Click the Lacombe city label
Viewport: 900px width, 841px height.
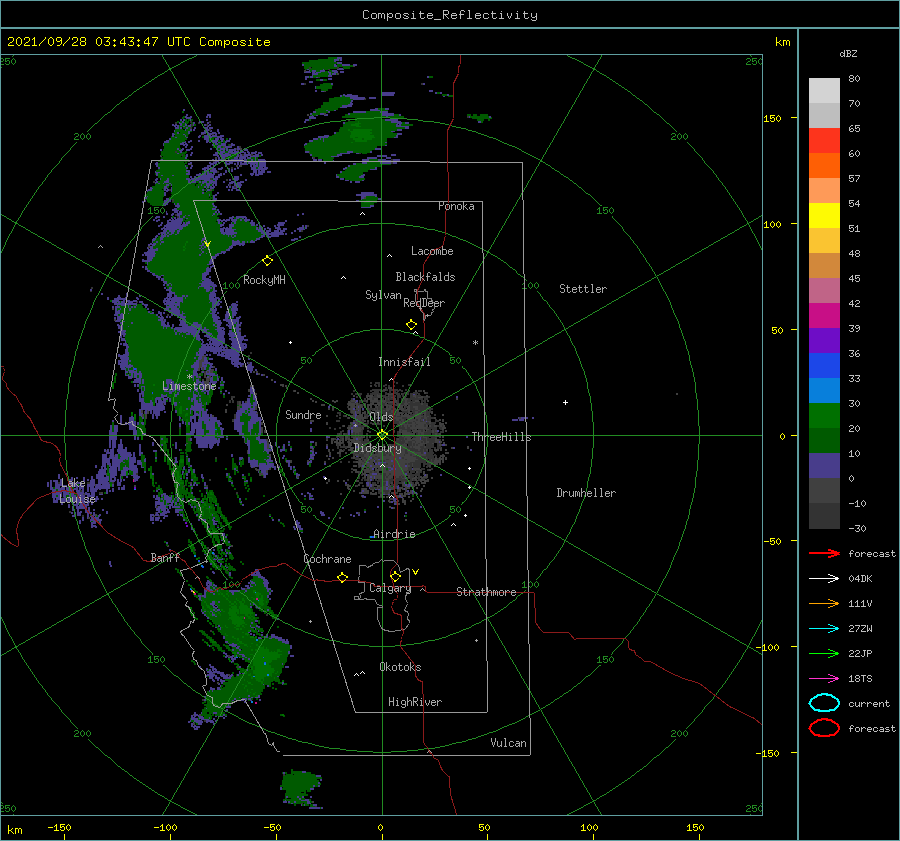coord(432,251)
